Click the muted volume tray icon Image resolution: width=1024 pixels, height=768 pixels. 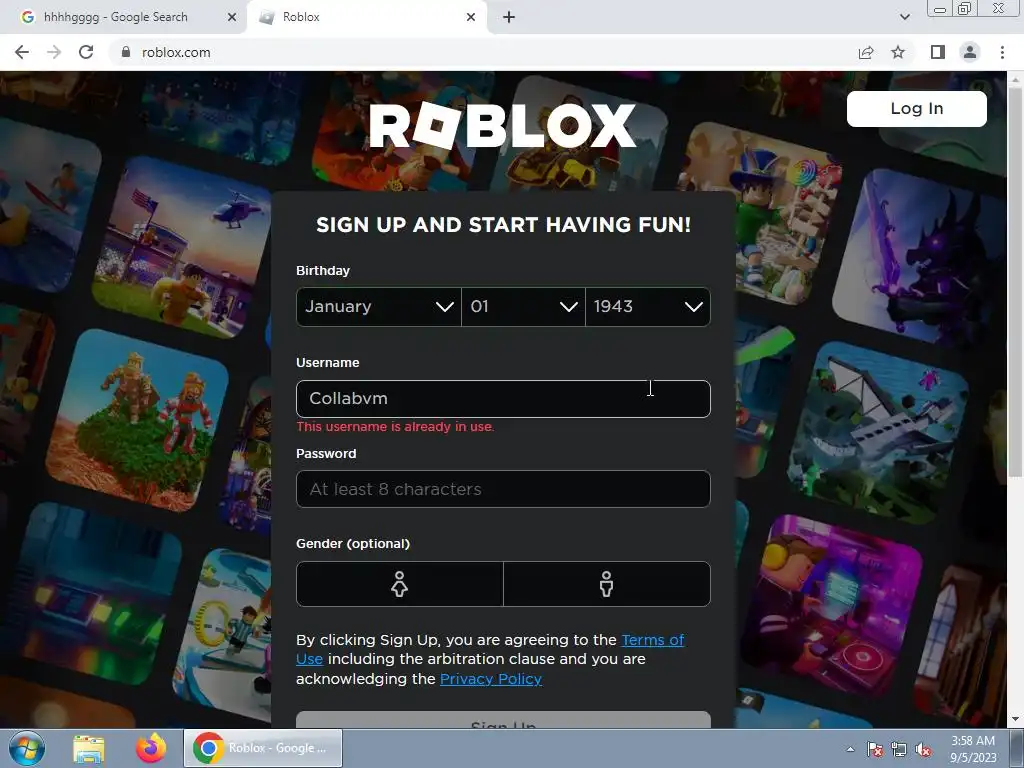(923, 749)
